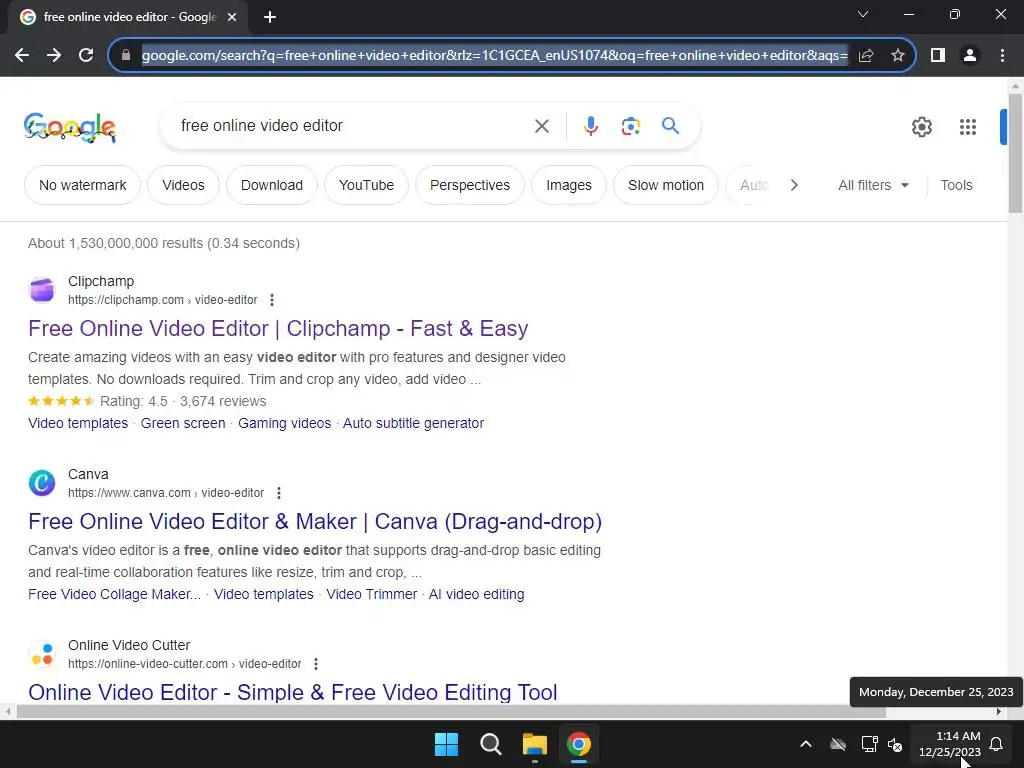Open Clipchamp result options menu
This screenshot has height=768, width=1024.
pyautogui.click(x=272, y=300)
